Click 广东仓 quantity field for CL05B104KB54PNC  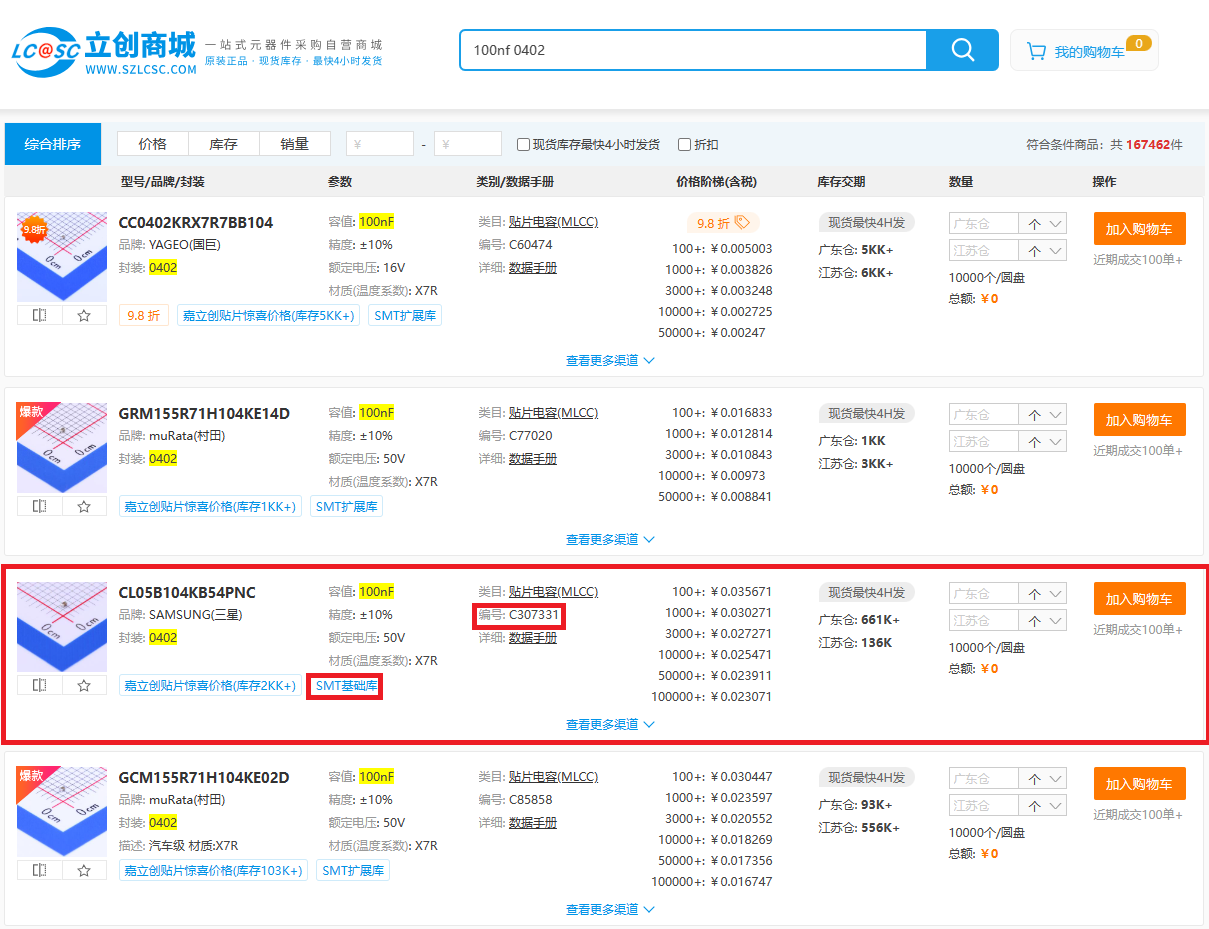point(984,594)
